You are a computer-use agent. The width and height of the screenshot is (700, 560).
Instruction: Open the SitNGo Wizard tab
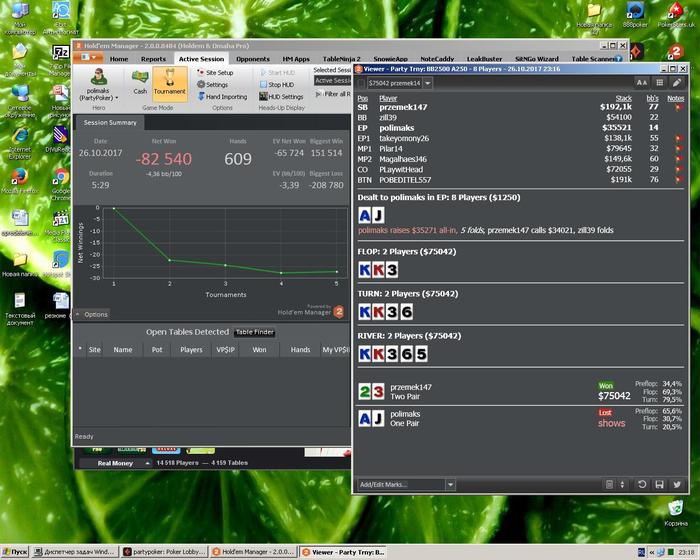point(537,59)
